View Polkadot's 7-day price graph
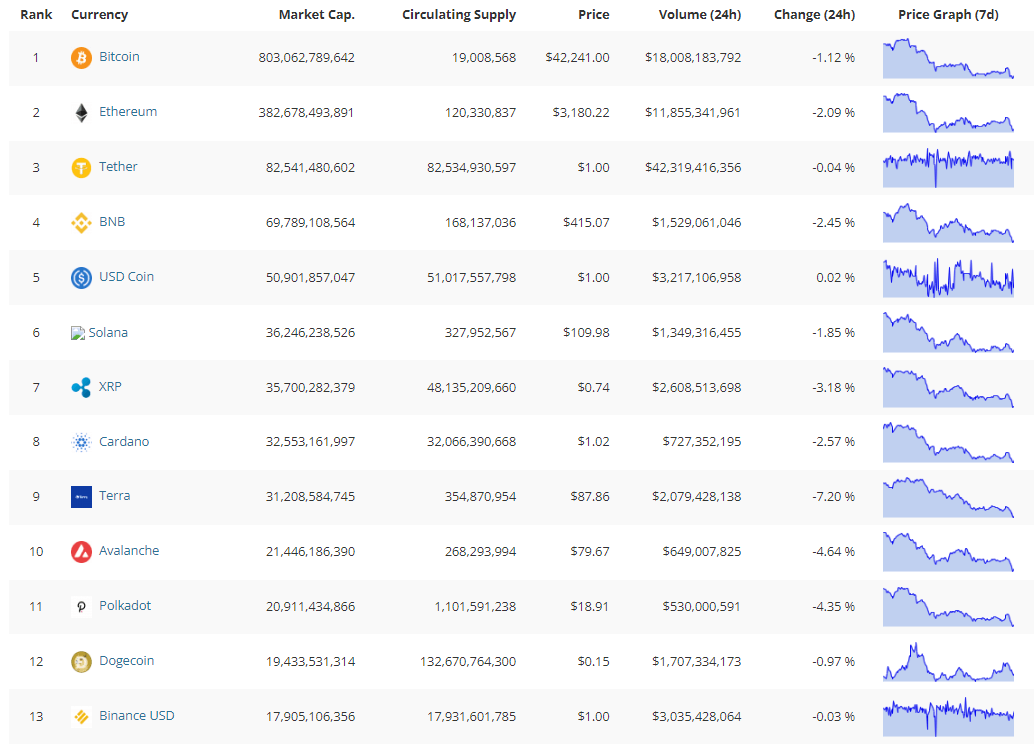 948,606
